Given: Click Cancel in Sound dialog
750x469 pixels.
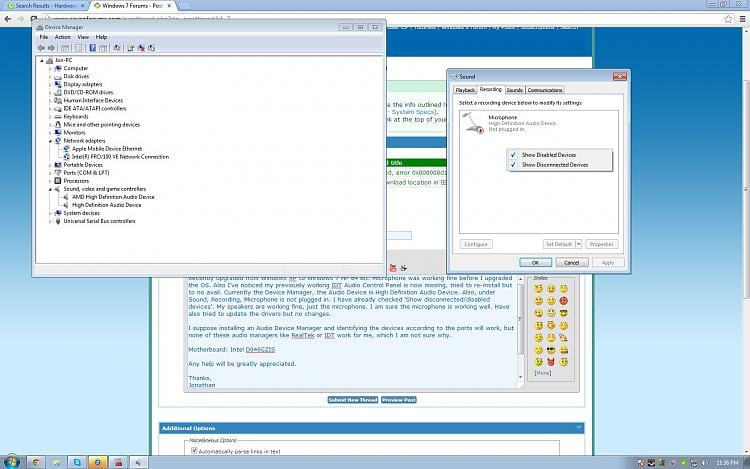Looking at the screenshot, I should coord(572,262).
